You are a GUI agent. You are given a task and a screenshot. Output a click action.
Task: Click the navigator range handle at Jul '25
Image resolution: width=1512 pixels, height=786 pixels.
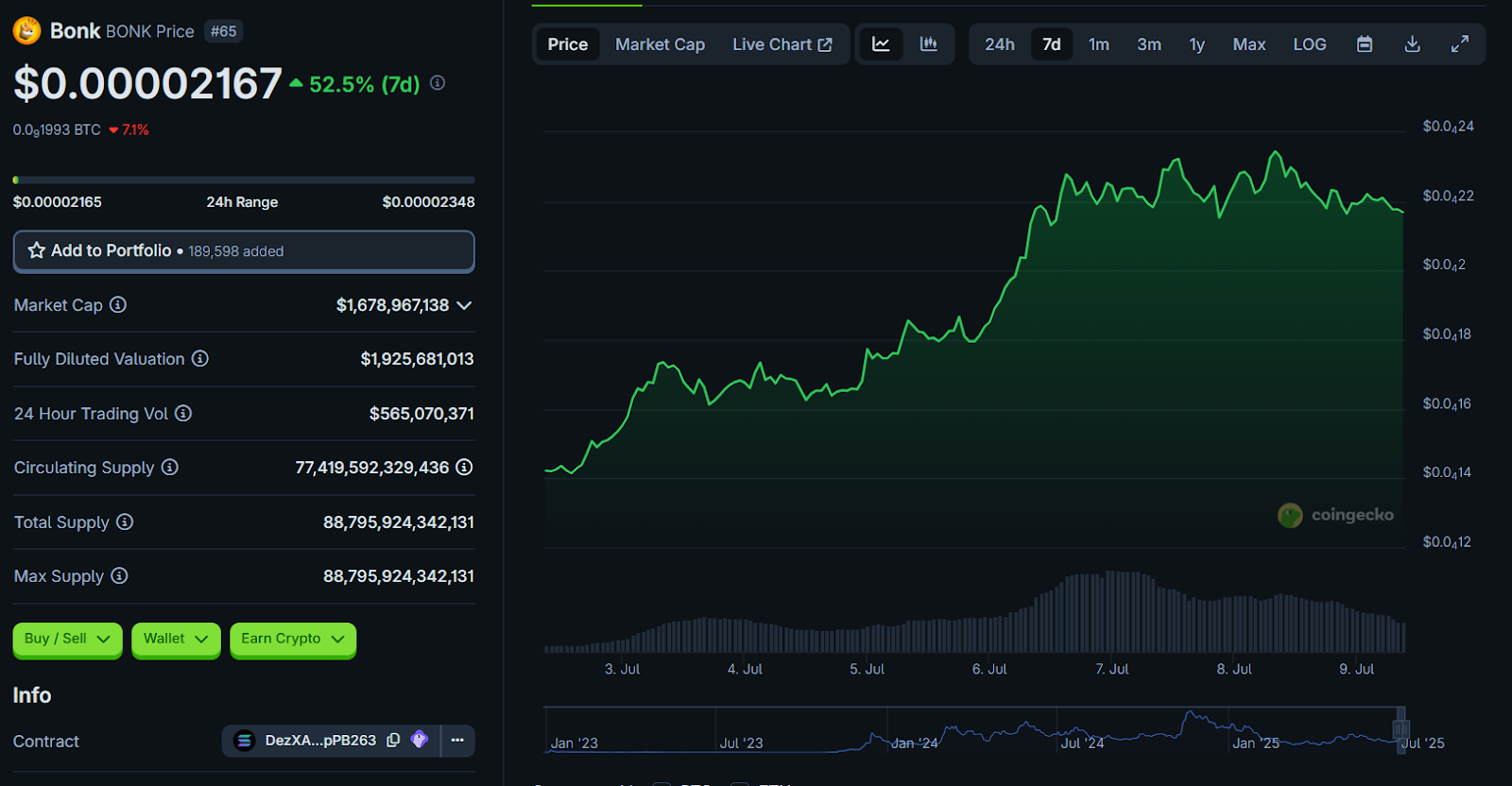tap(1400, 728)
